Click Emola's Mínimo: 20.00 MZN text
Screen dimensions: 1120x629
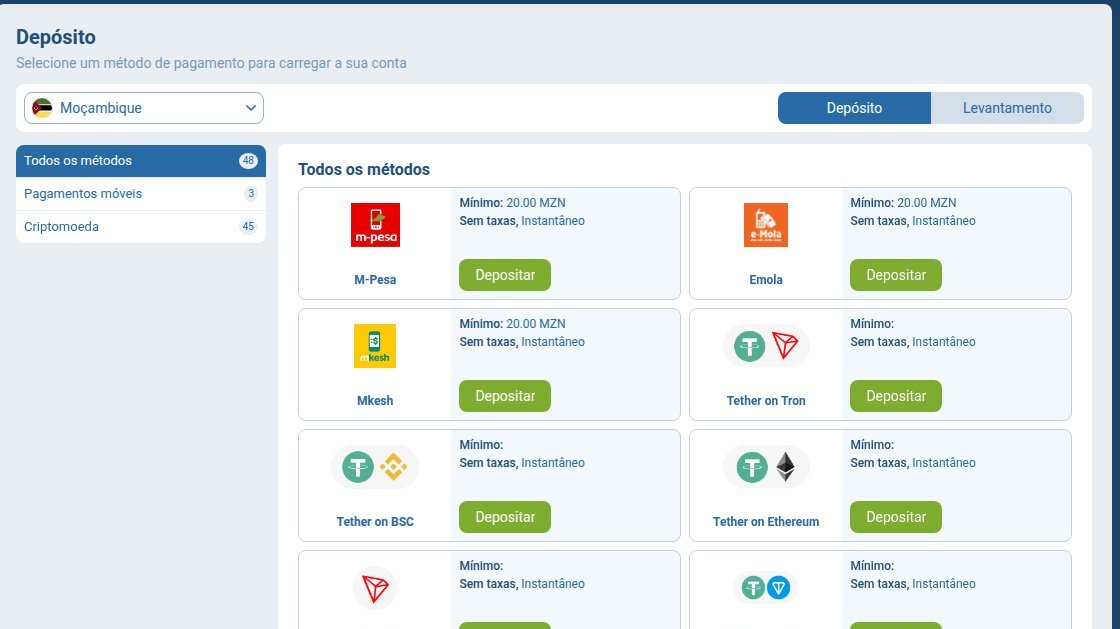[903, 203]
